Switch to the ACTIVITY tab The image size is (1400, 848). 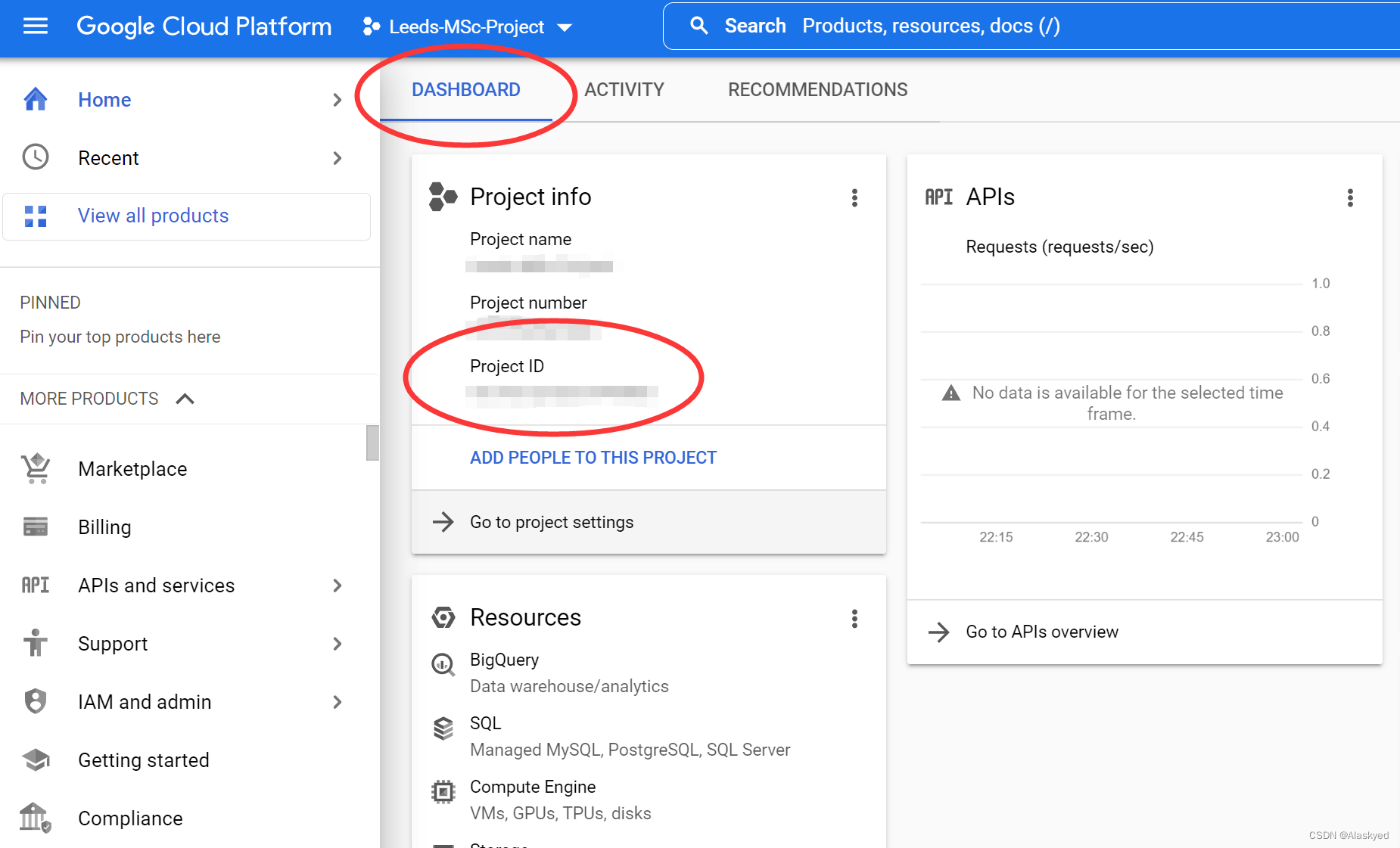[x=624, y=90]
